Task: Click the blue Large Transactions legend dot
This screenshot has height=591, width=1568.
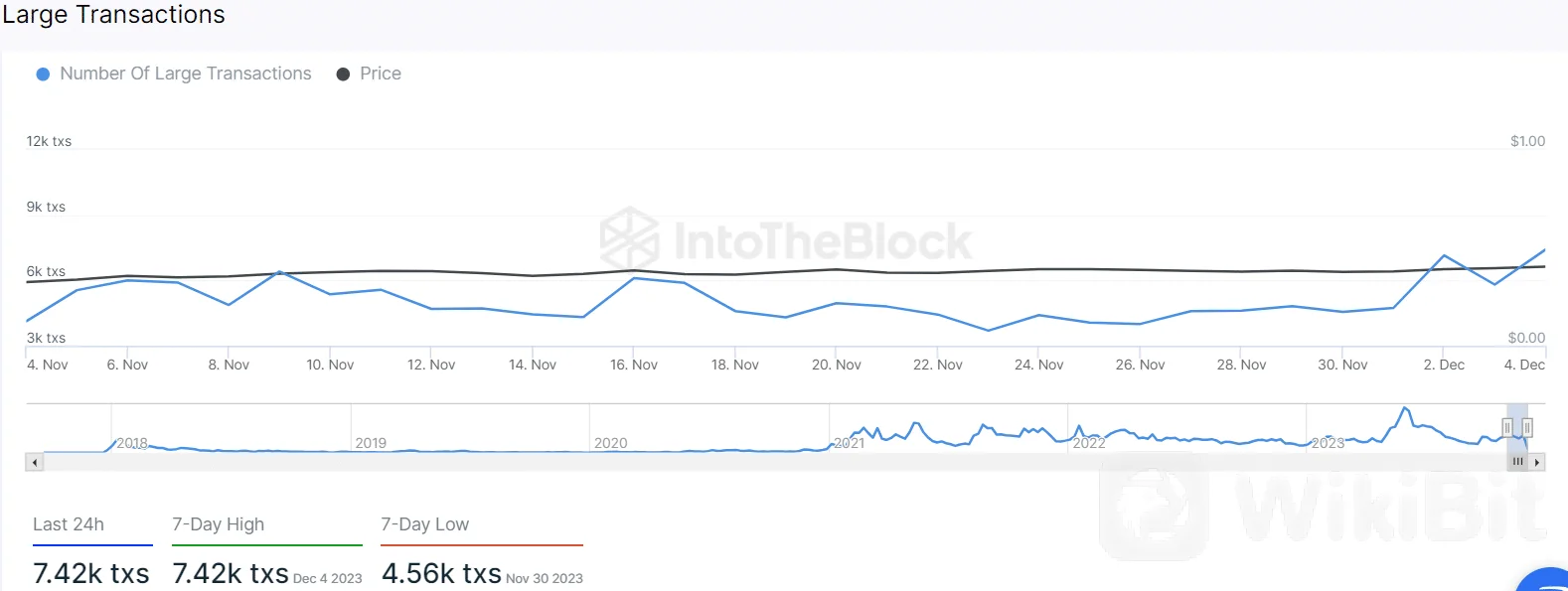Action: (x=43, y=74)
